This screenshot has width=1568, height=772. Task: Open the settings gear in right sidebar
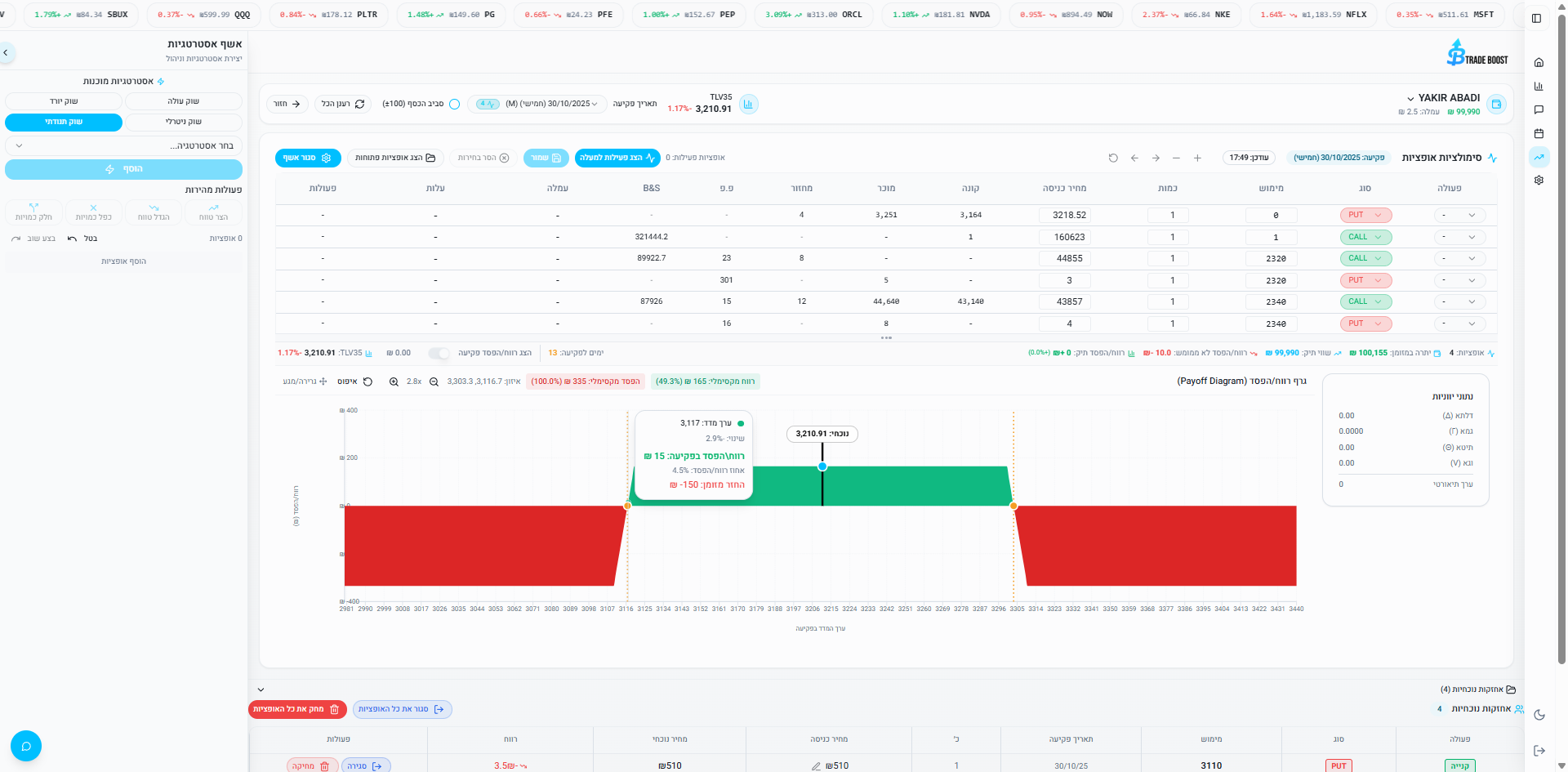(1539, 181)
